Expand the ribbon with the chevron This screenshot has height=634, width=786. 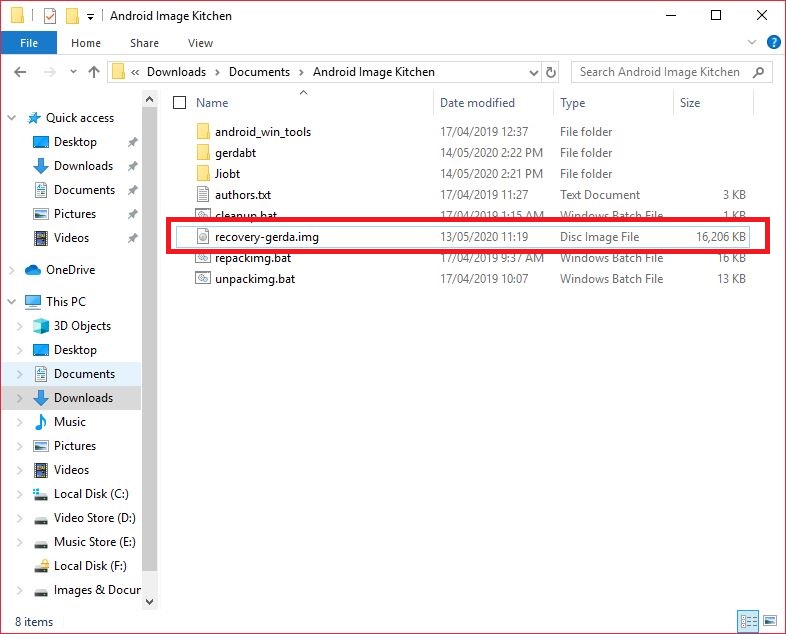point(751,42)
